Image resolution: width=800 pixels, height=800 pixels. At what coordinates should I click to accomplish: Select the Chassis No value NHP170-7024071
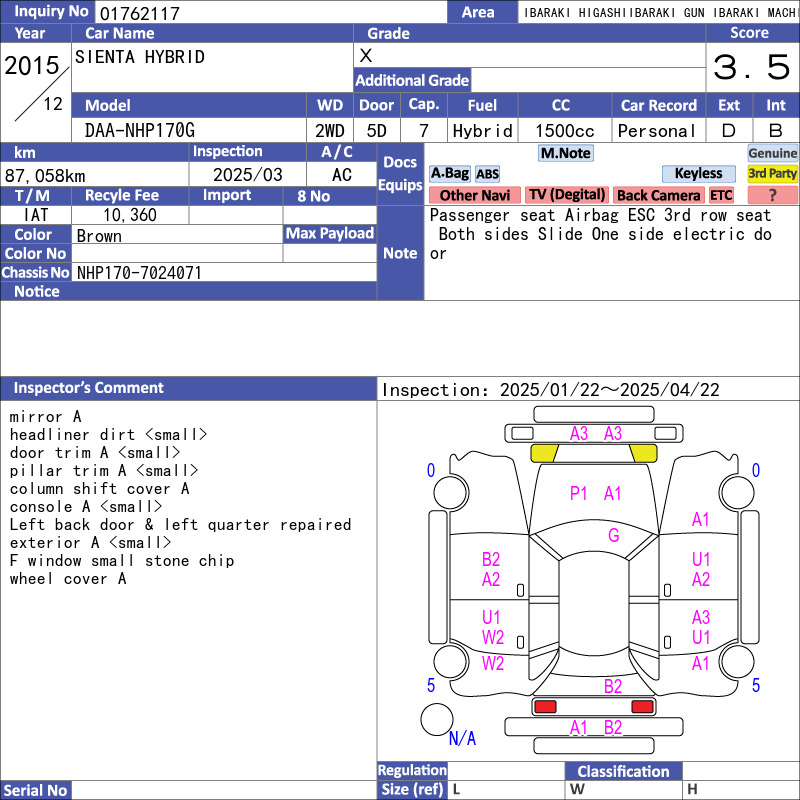point(139,272)
